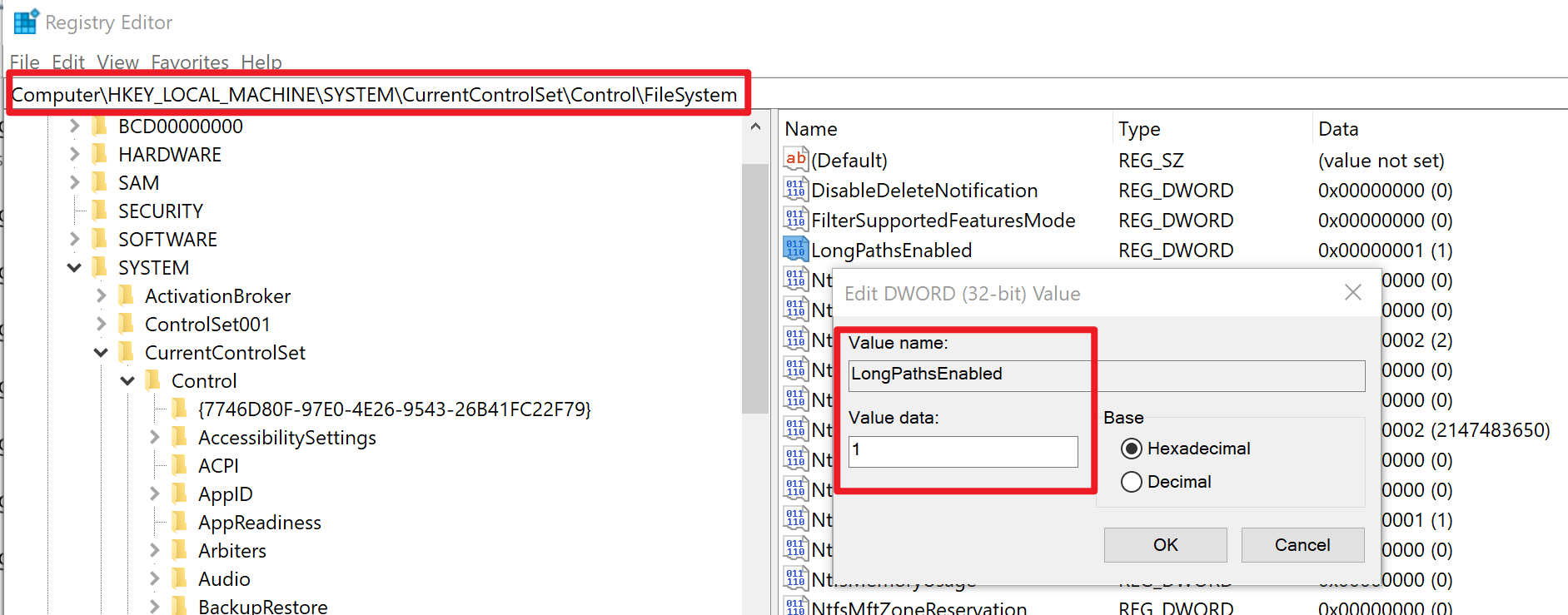Click the FilterSupportedFeaturesMode DWORD icon
The image size is (1568, 615).
[x=795, y=220]
